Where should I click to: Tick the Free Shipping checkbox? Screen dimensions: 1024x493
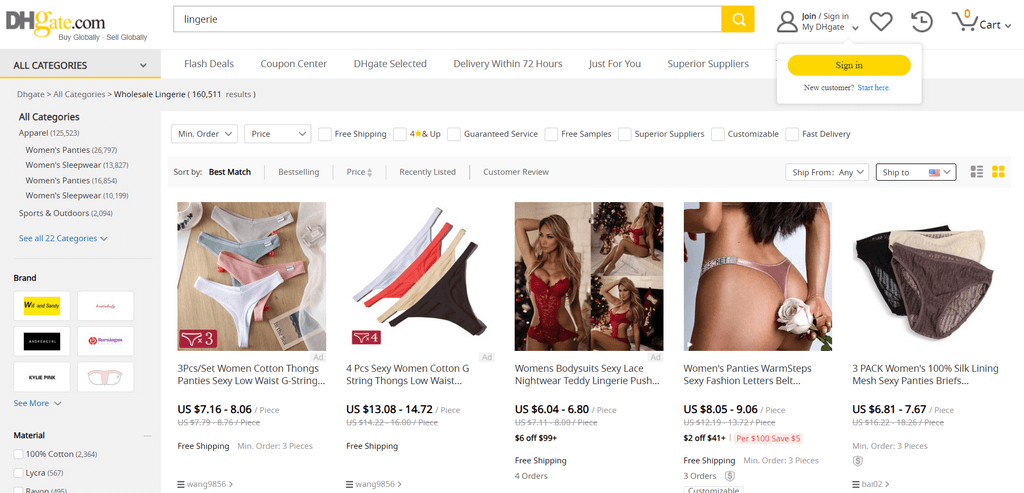pyautogui.click(x=325, y=134)
